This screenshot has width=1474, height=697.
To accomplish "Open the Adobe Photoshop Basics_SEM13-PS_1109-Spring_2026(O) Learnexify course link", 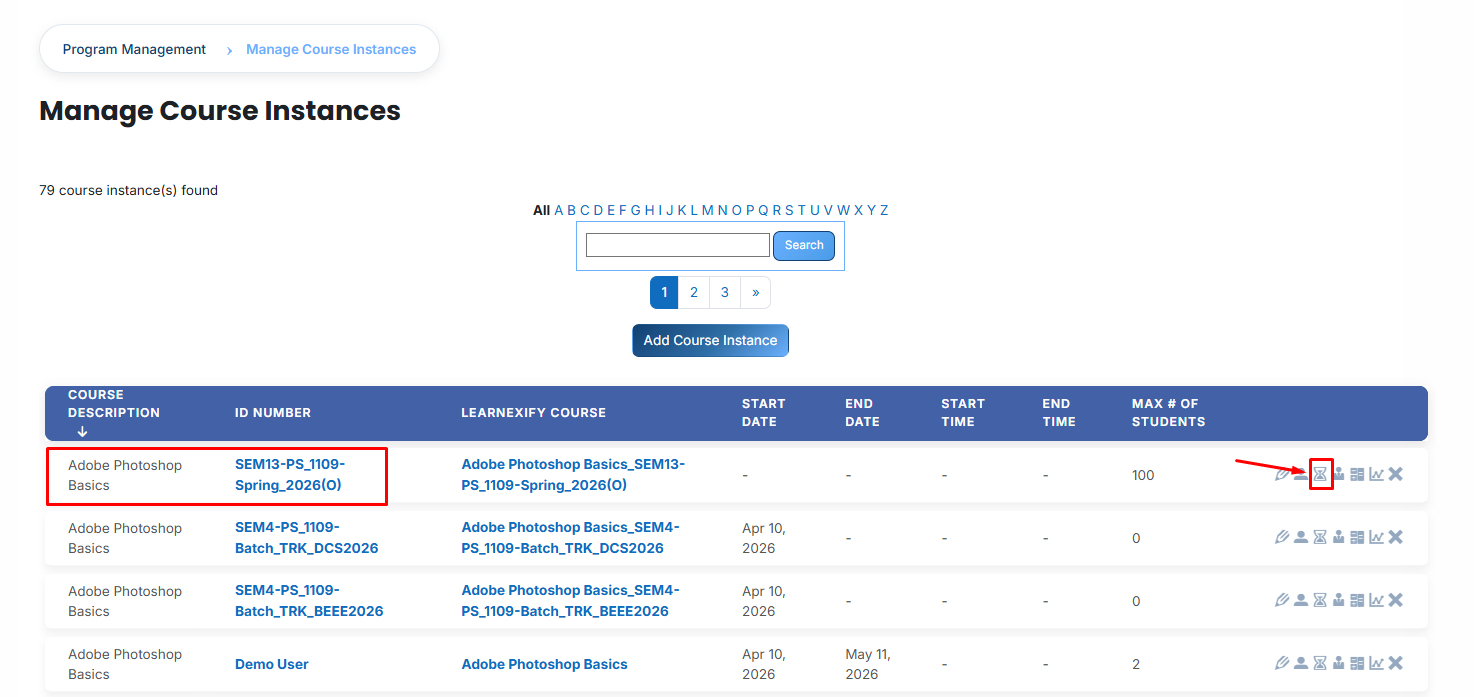I will coord(573,475).
